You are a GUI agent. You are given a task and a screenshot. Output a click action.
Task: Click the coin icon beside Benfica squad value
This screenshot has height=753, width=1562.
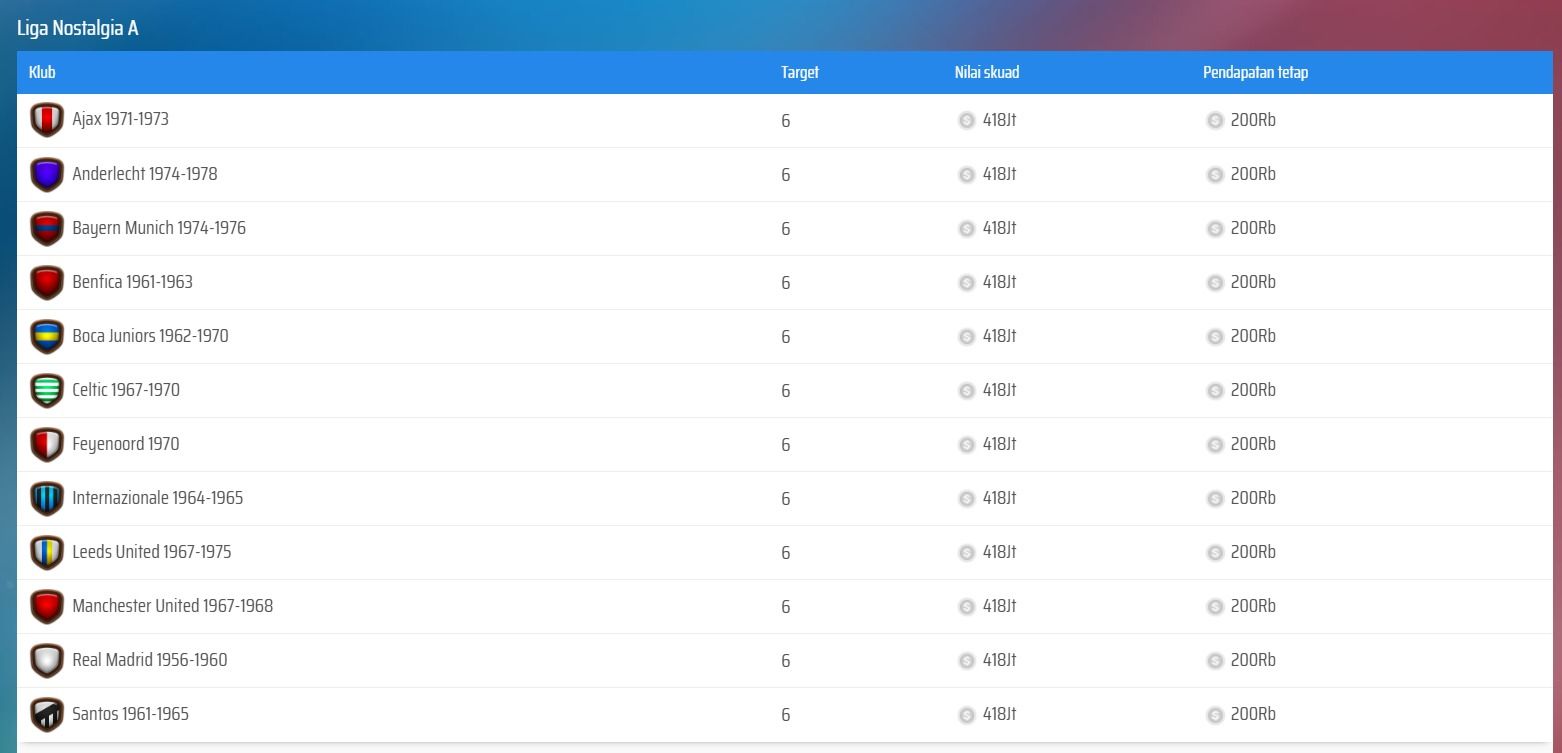pos(966,282)
